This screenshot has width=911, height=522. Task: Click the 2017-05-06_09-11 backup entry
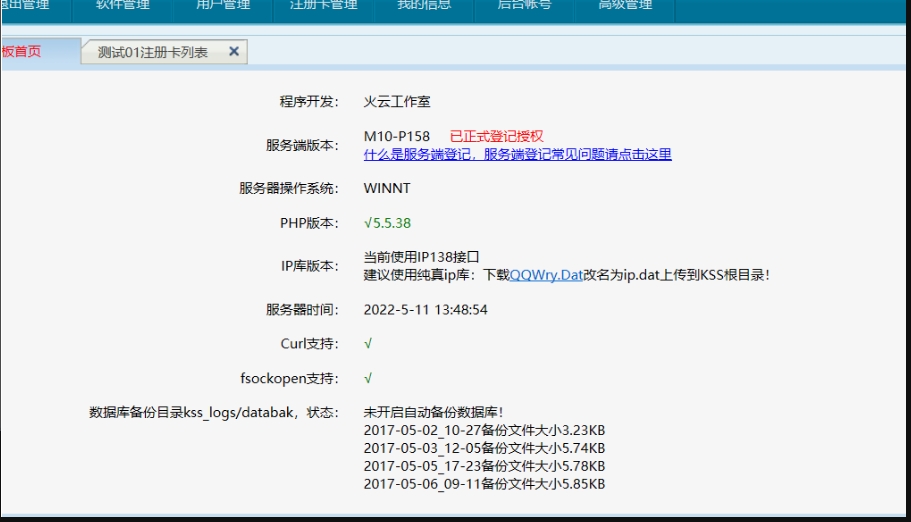(484, 484)
